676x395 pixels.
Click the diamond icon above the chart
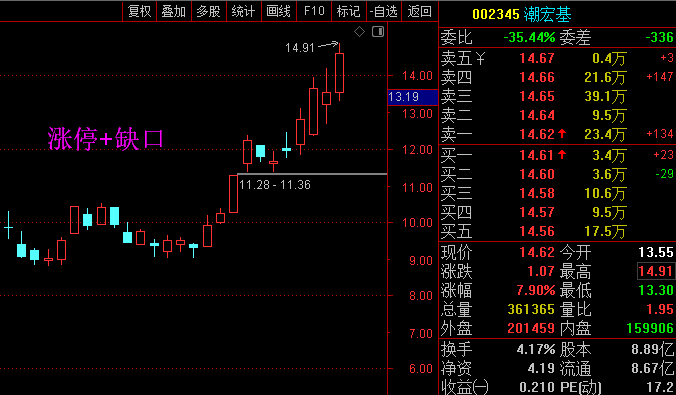[359, 31]
